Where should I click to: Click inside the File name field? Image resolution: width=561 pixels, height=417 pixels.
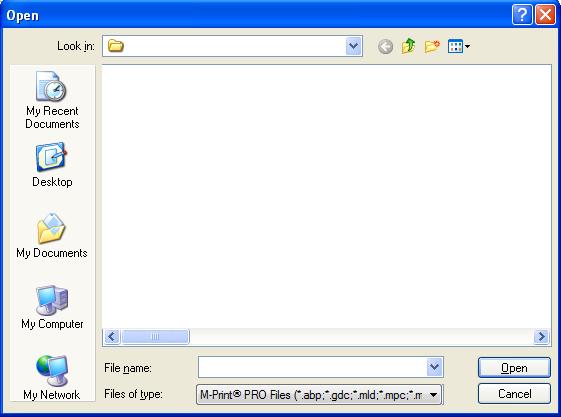[x=312, y=367]
